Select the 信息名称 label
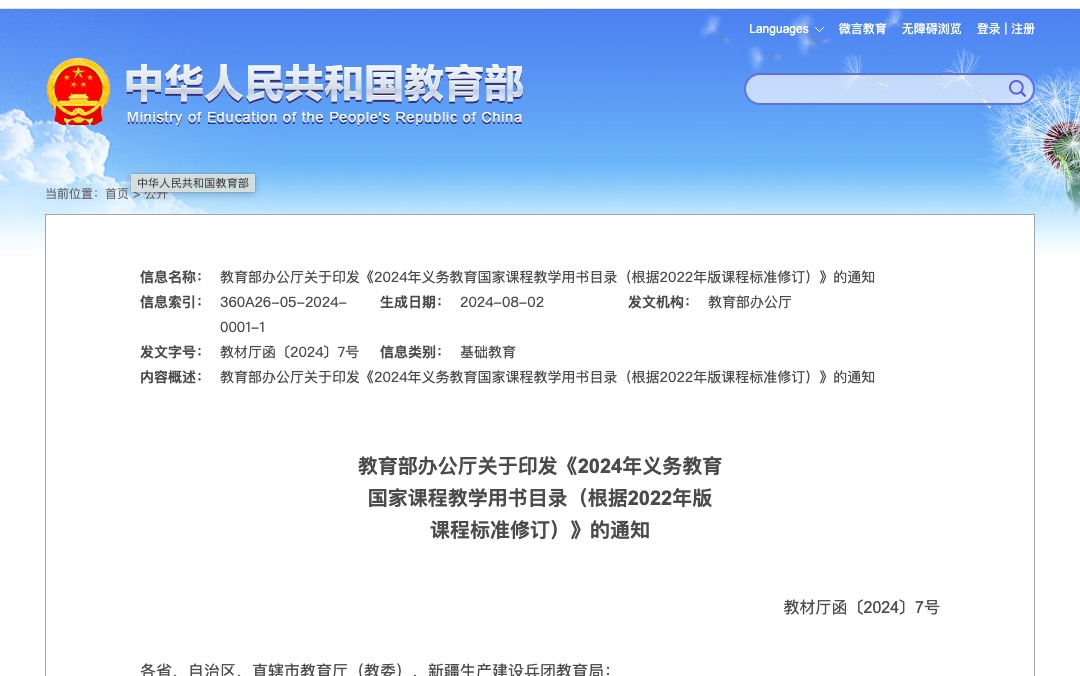 pos(171,277)
